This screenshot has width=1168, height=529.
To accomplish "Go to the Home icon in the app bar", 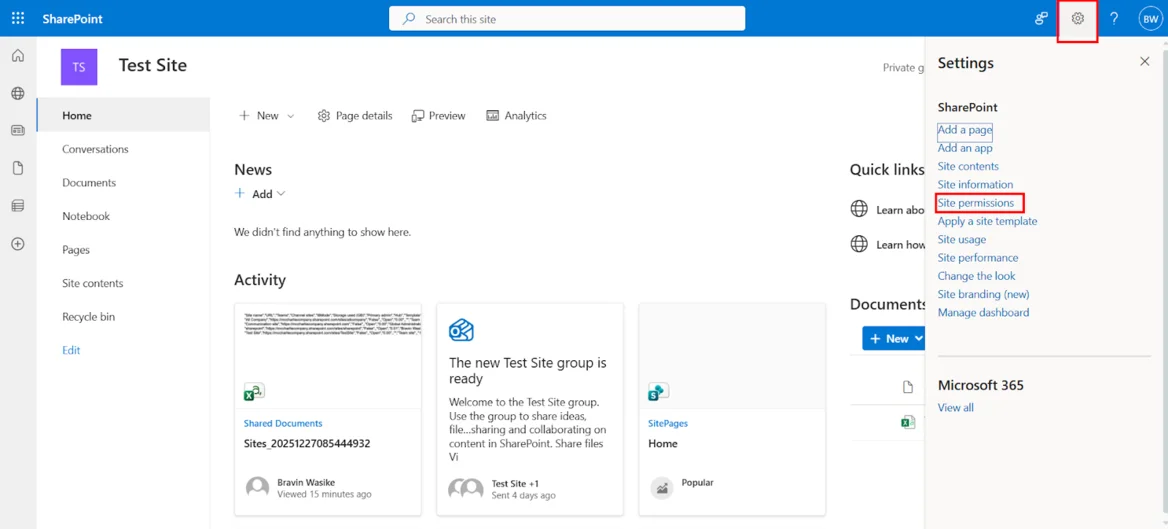I will pos(18,55).
